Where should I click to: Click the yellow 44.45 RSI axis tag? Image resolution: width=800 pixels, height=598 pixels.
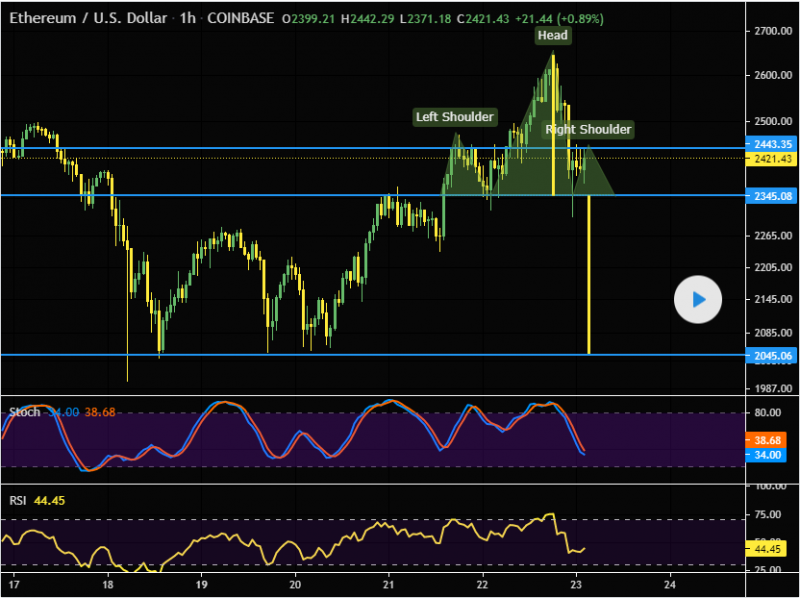coord(767,548)
